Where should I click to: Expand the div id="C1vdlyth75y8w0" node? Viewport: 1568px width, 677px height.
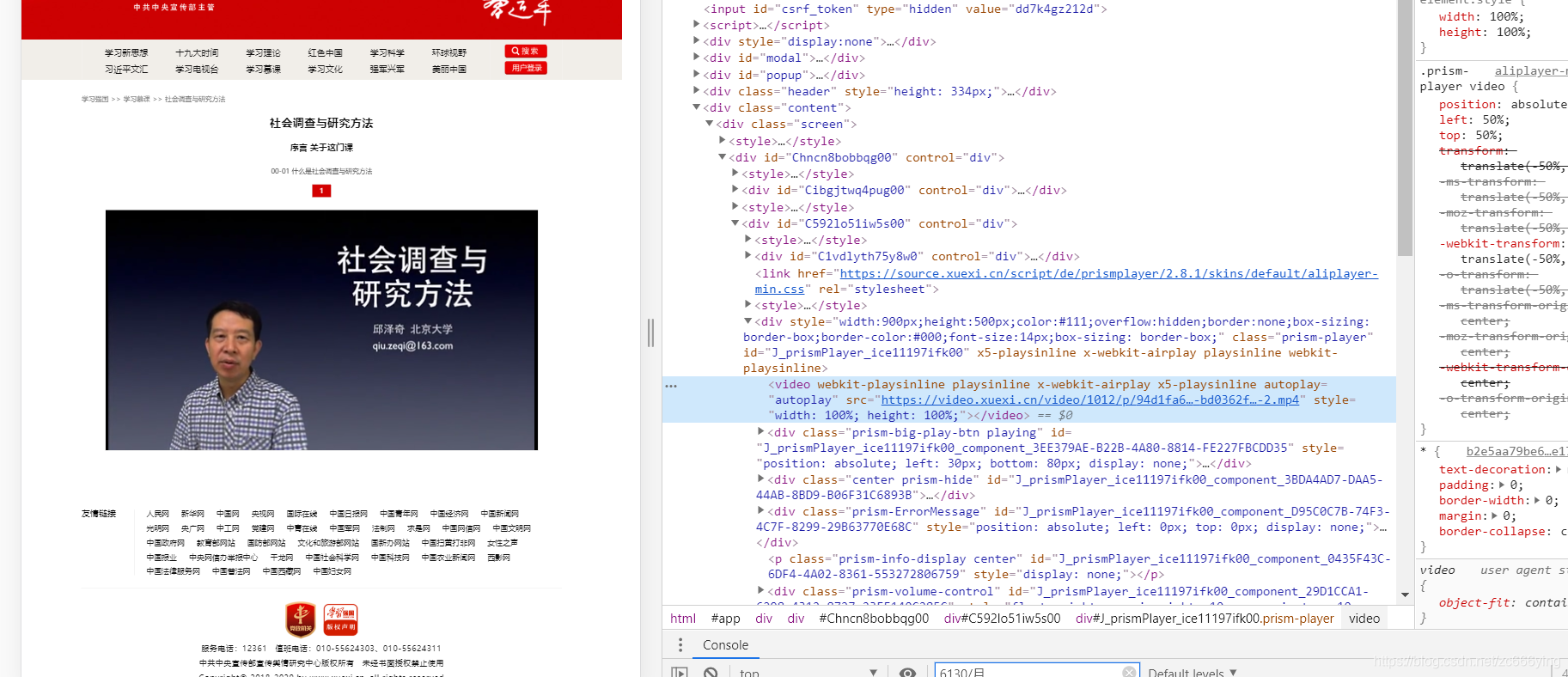coord(748,256)
